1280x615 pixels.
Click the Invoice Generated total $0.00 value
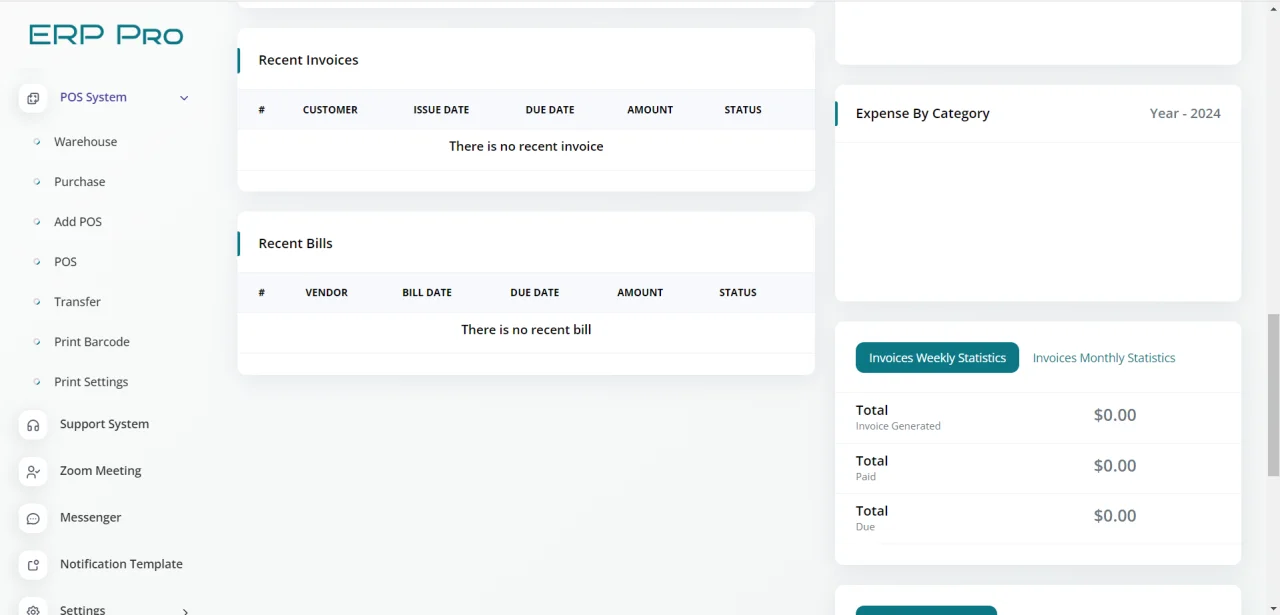1115,415
